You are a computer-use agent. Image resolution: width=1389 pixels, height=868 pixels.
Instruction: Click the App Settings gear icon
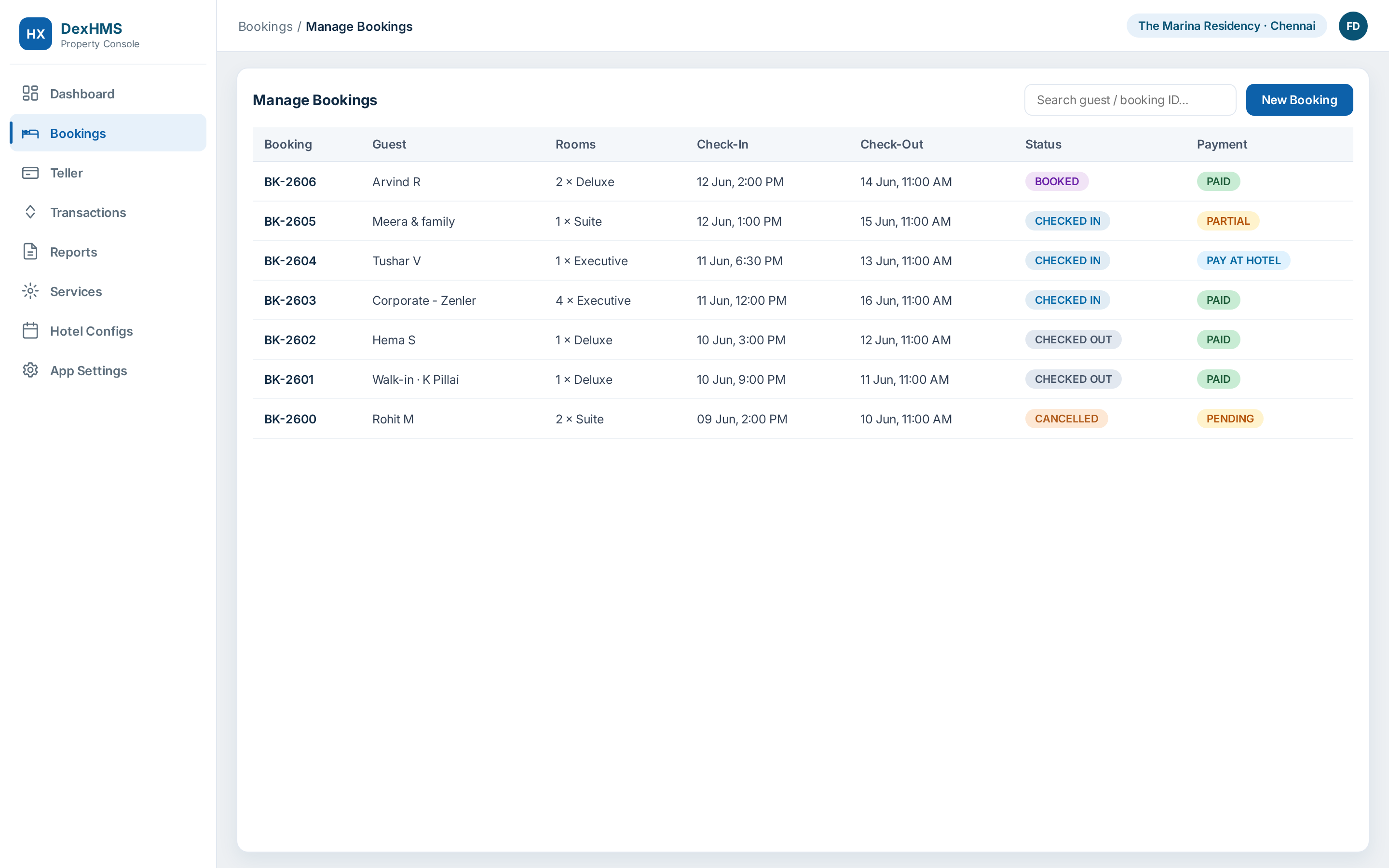(x=30, y=370)
